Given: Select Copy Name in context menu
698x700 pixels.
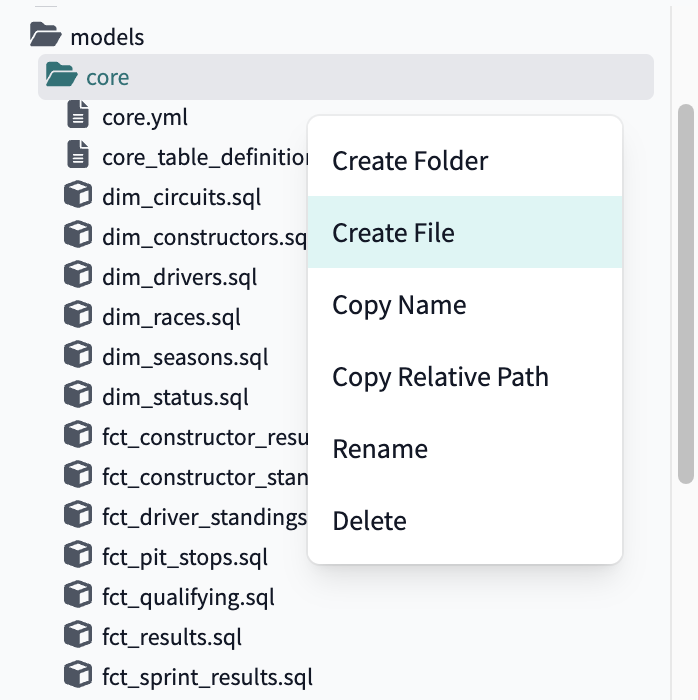Looking at the screenshot, I should (465, 304).
